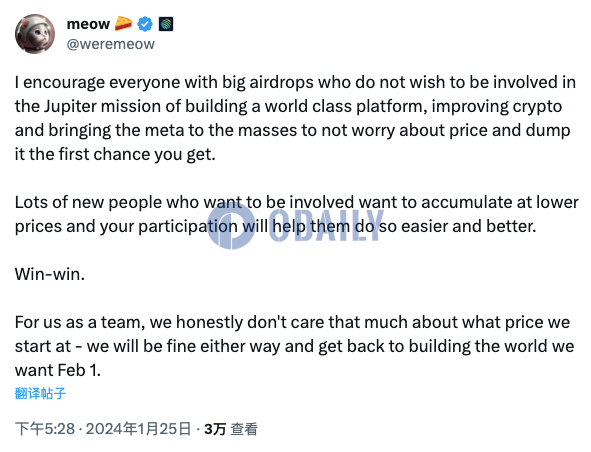Click the 2024年1月25日 post date

(138, 429)
